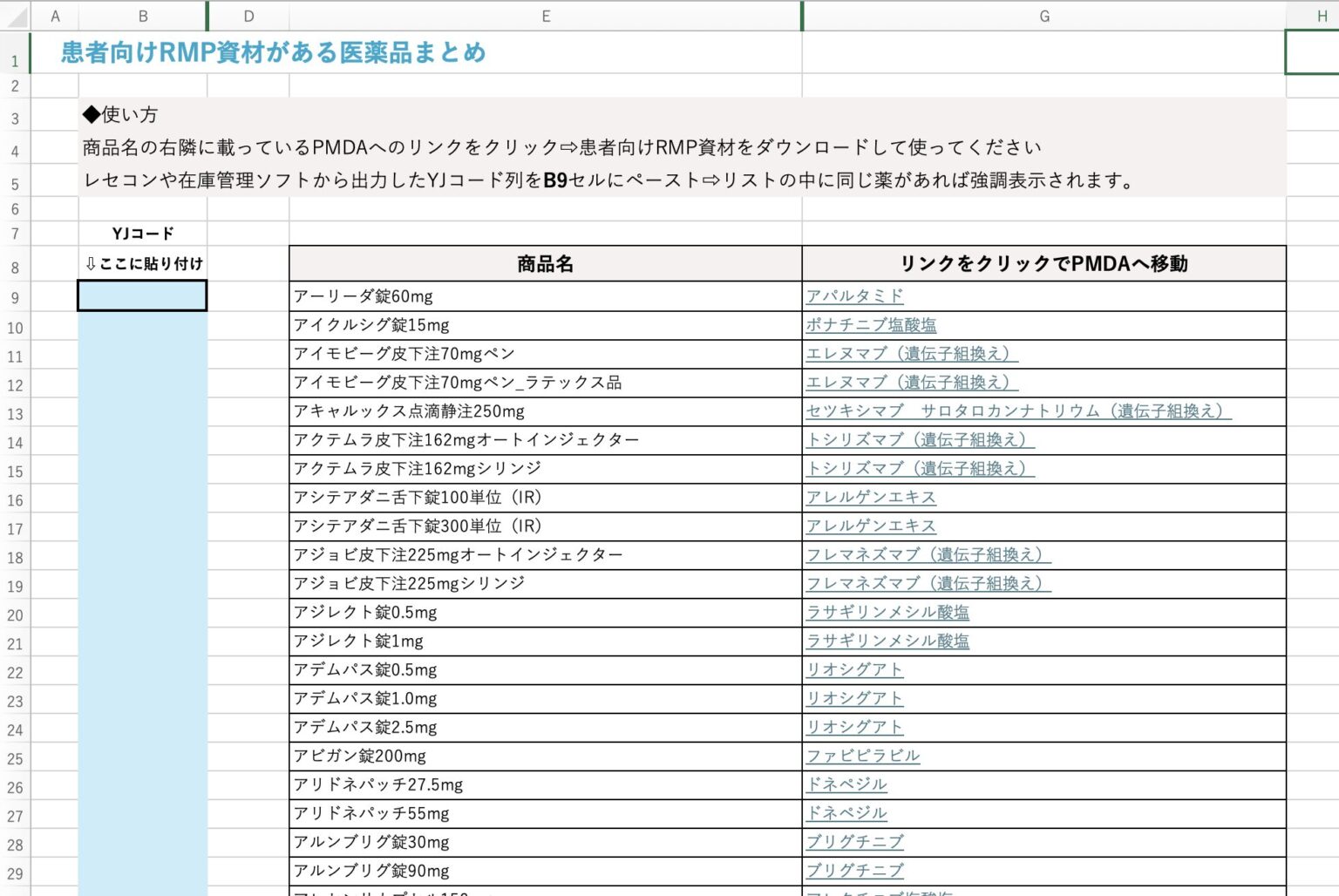
Task: Open ラサギリンメシル酸塩 link for アジレクト錠1mg
Action: click(x=887, y=641)
